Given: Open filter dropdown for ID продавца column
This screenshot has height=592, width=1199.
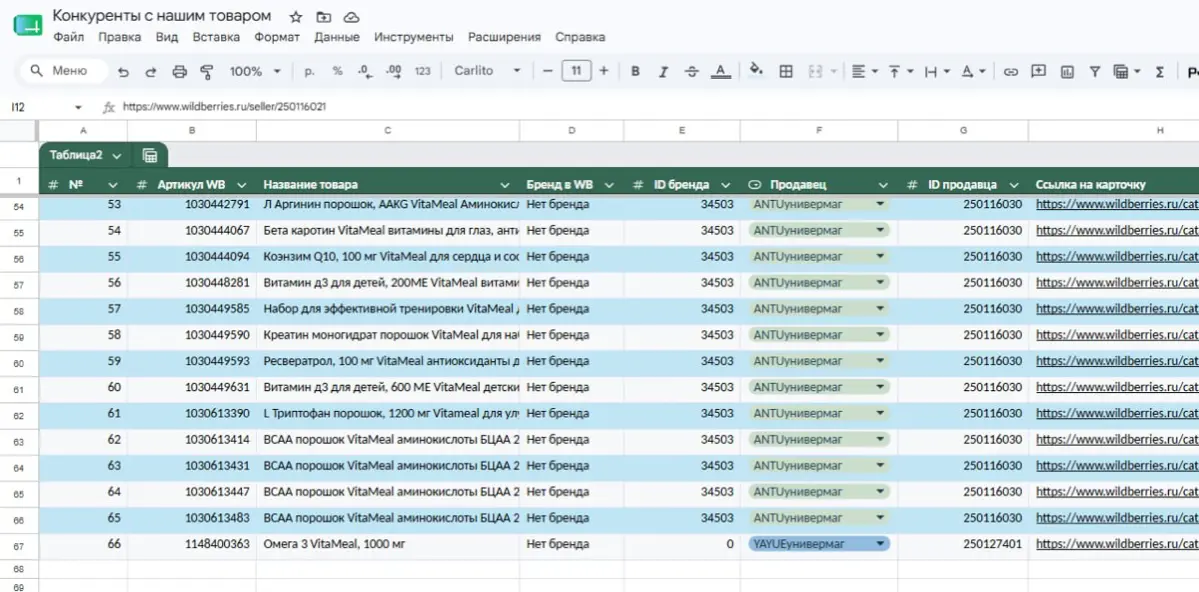Looking at the screenshot, I should pos(1014,185).
